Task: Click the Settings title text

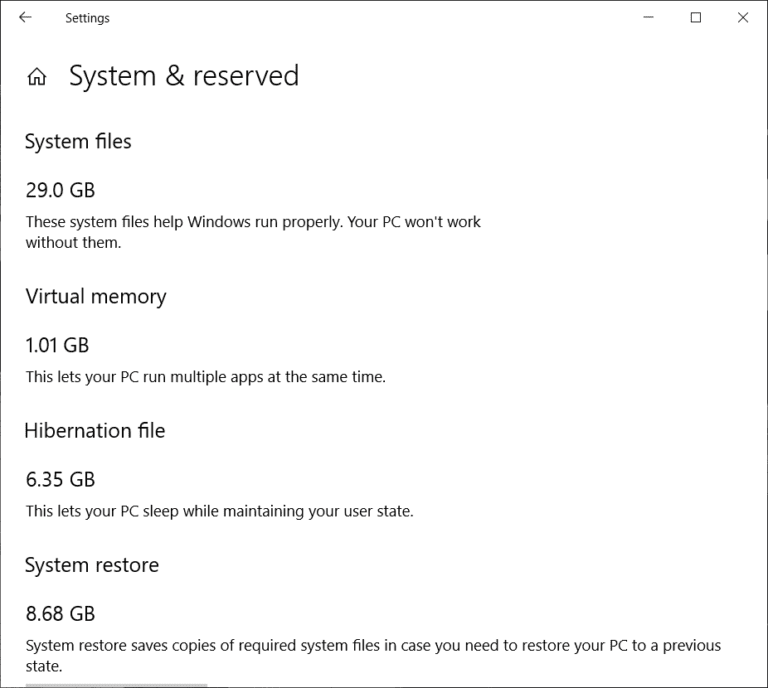Action: coord(88,18)
